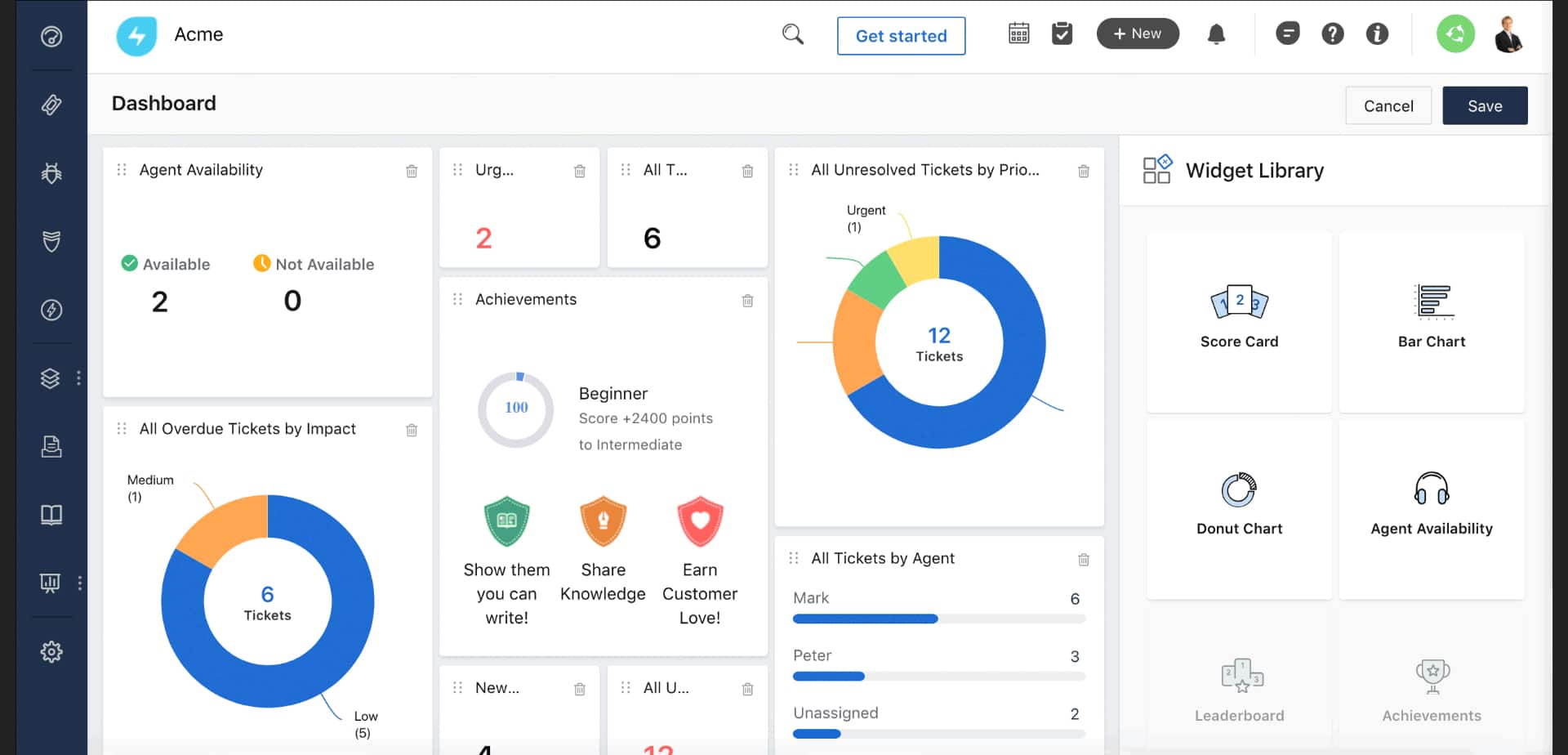Open the calendar icon in header
Screen dimensions: 1568x755
pos(1018,34)
